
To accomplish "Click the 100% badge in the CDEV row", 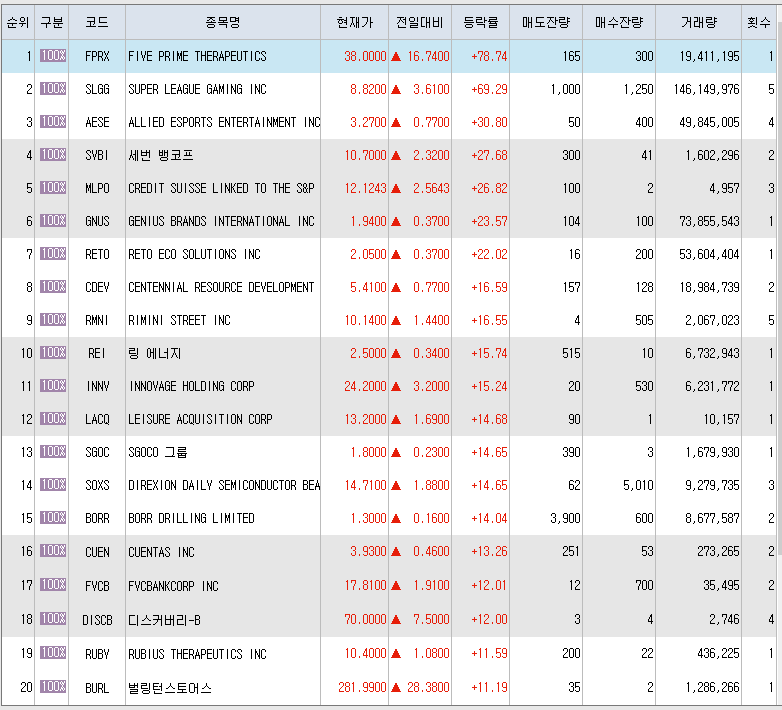I will 53,286.
